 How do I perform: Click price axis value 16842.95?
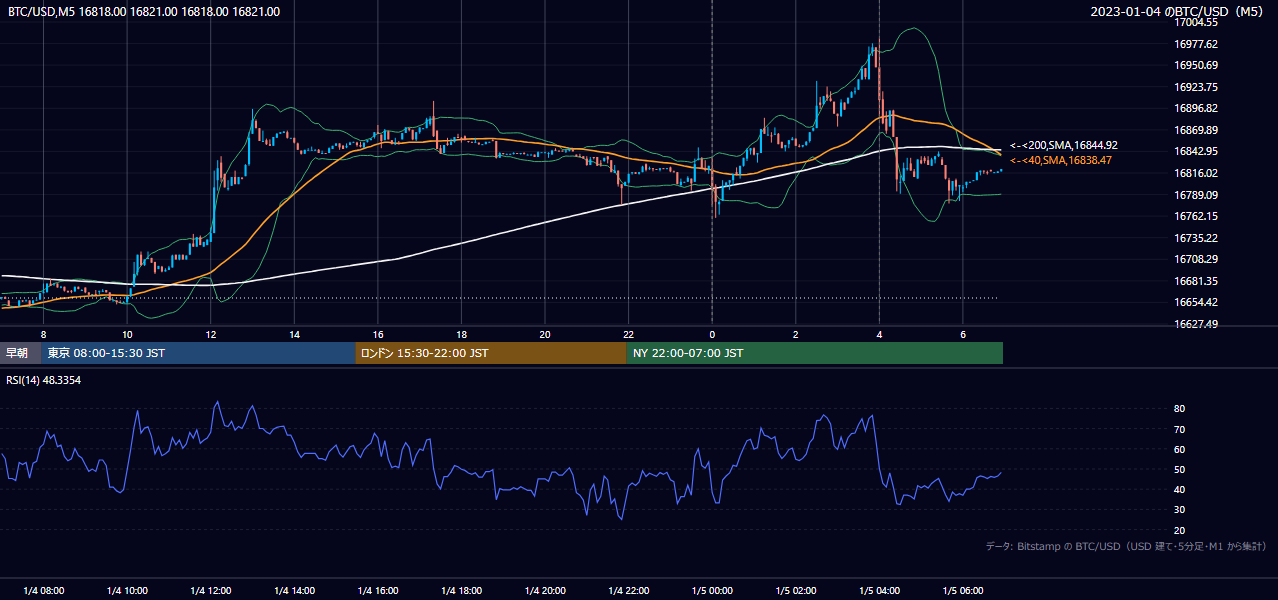[1196, 151]
